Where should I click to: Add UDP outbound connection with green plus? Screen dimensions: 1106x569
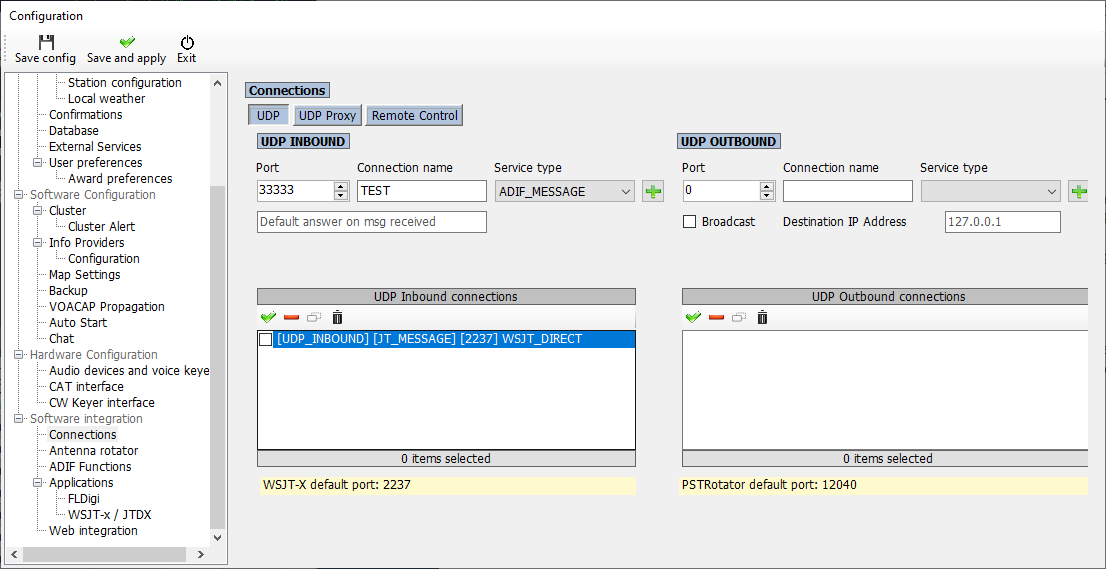pos(1079,191)
